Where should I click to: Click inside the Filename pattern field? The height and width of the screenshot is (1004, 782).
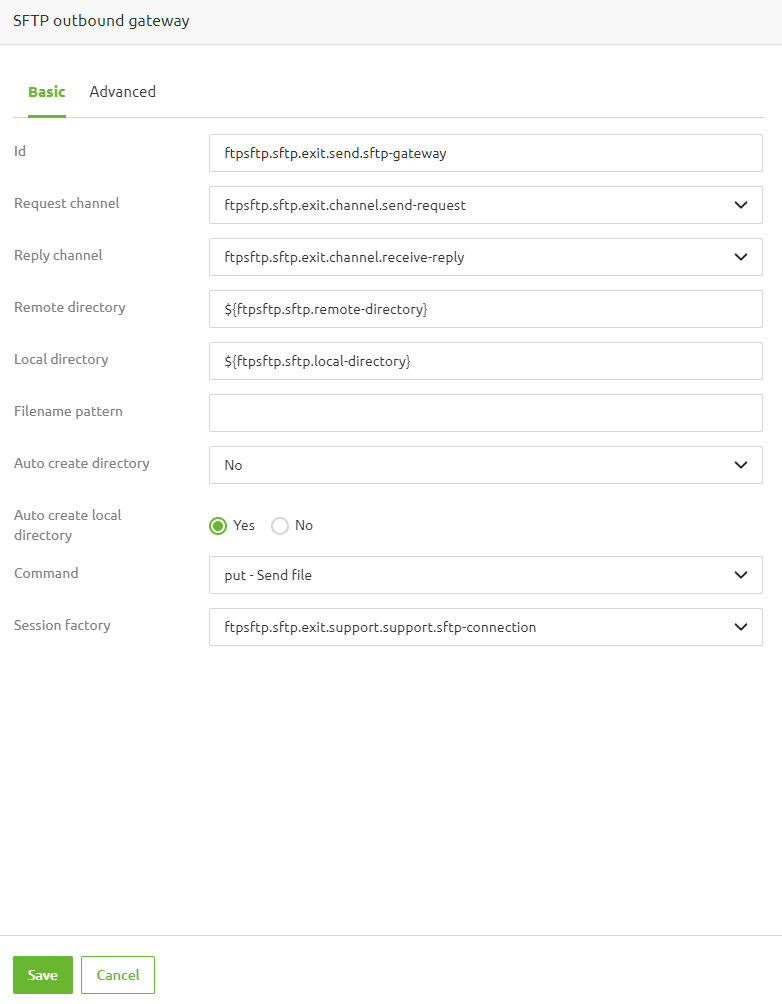(x=485, y=413)
